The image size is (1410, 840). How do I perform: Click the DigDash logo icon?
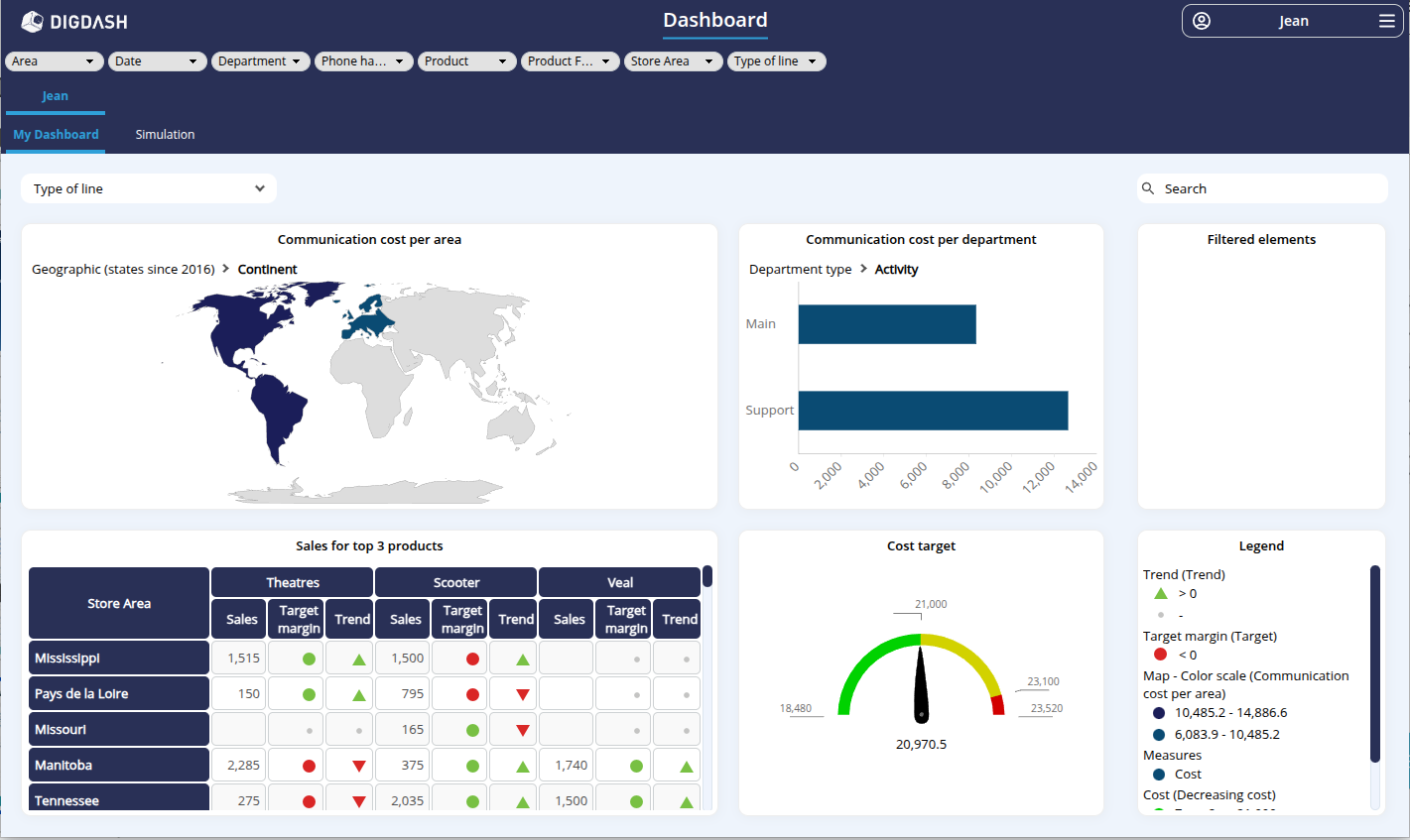tap(33, 21)
